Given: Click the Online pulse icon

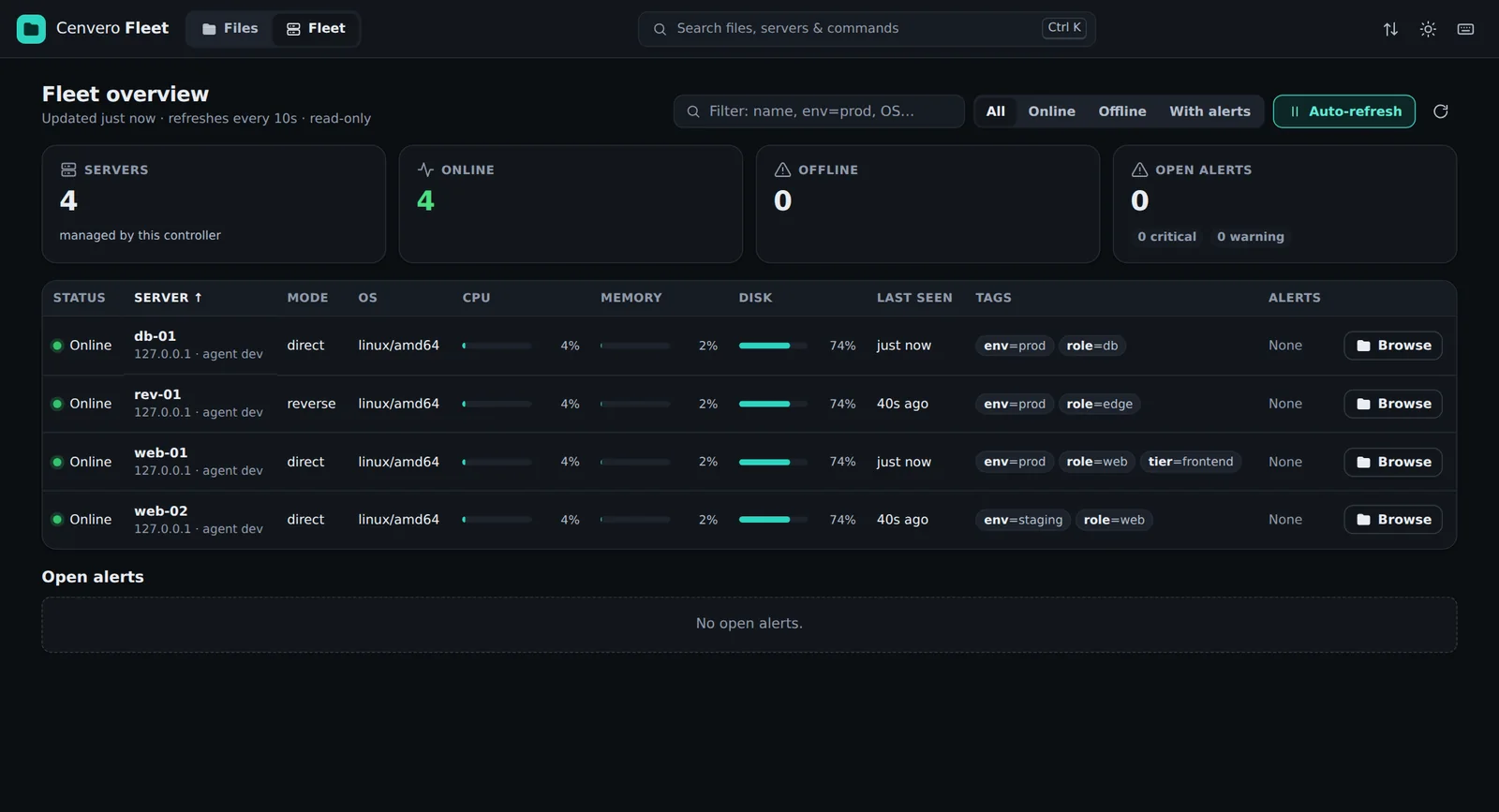Looking at the screenshot, I should point(425,170).
